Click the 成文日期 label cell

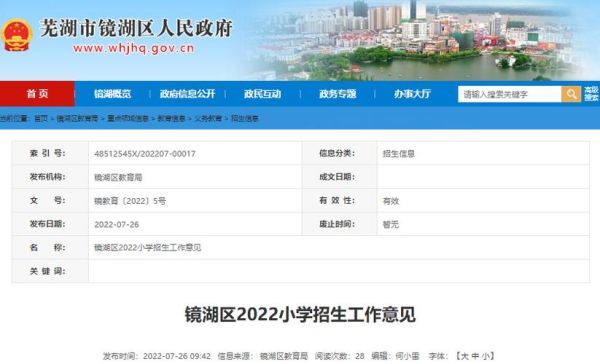339,177
